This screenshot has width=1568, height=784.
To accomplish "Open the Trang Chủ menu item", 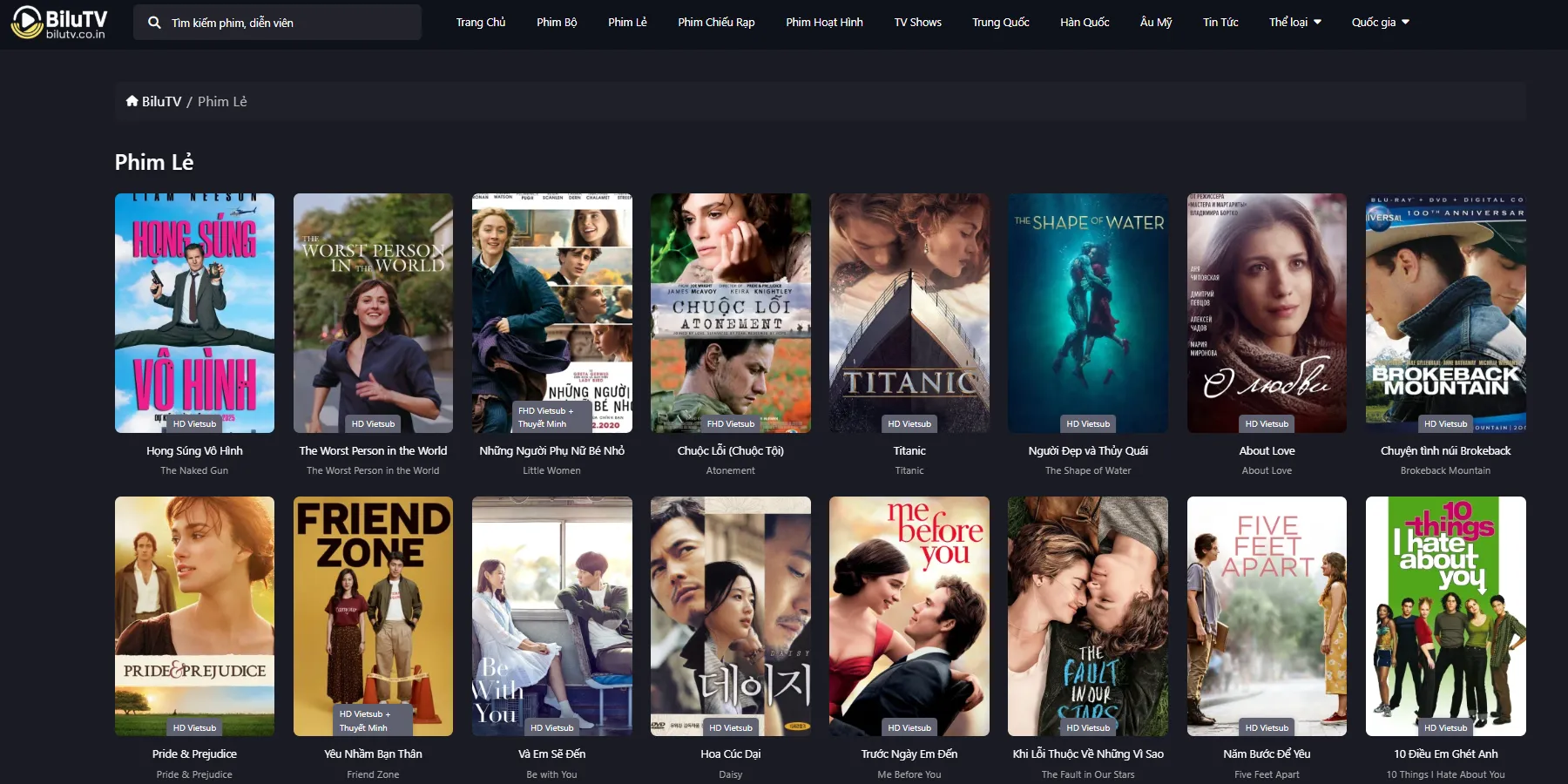I will [480, 22].
